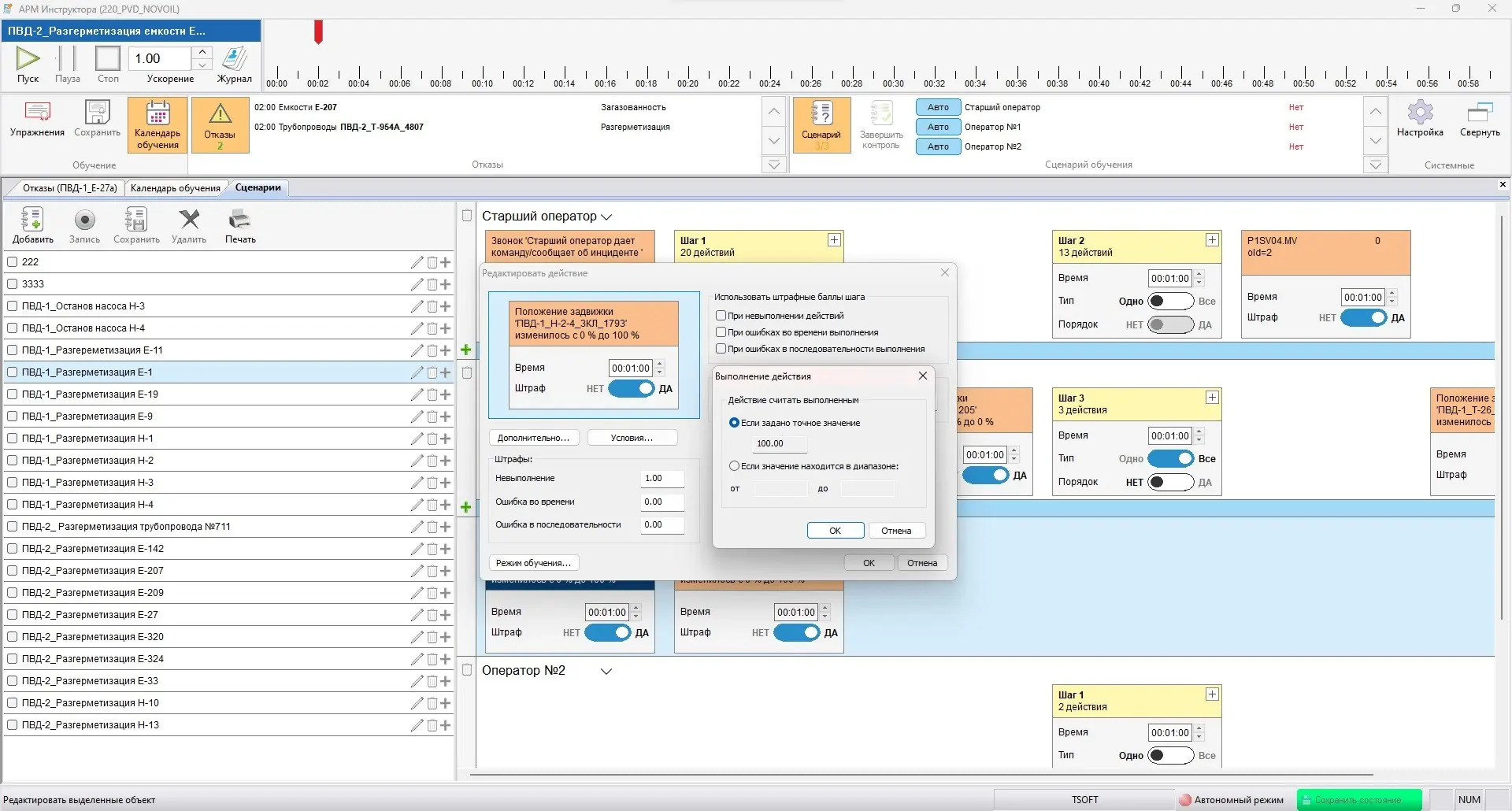The image size is (1512, 811).
Task: Click Удалить delete icon
Action: click(x=189, y=220)
